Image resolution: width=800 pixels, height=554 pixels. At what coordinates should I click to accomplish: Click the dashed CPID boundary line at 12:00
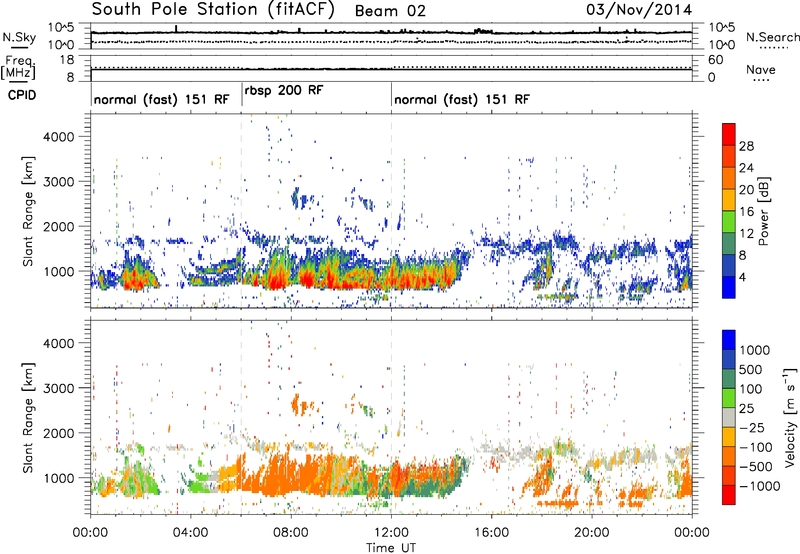pyautogui.click(x=391, y=211)
